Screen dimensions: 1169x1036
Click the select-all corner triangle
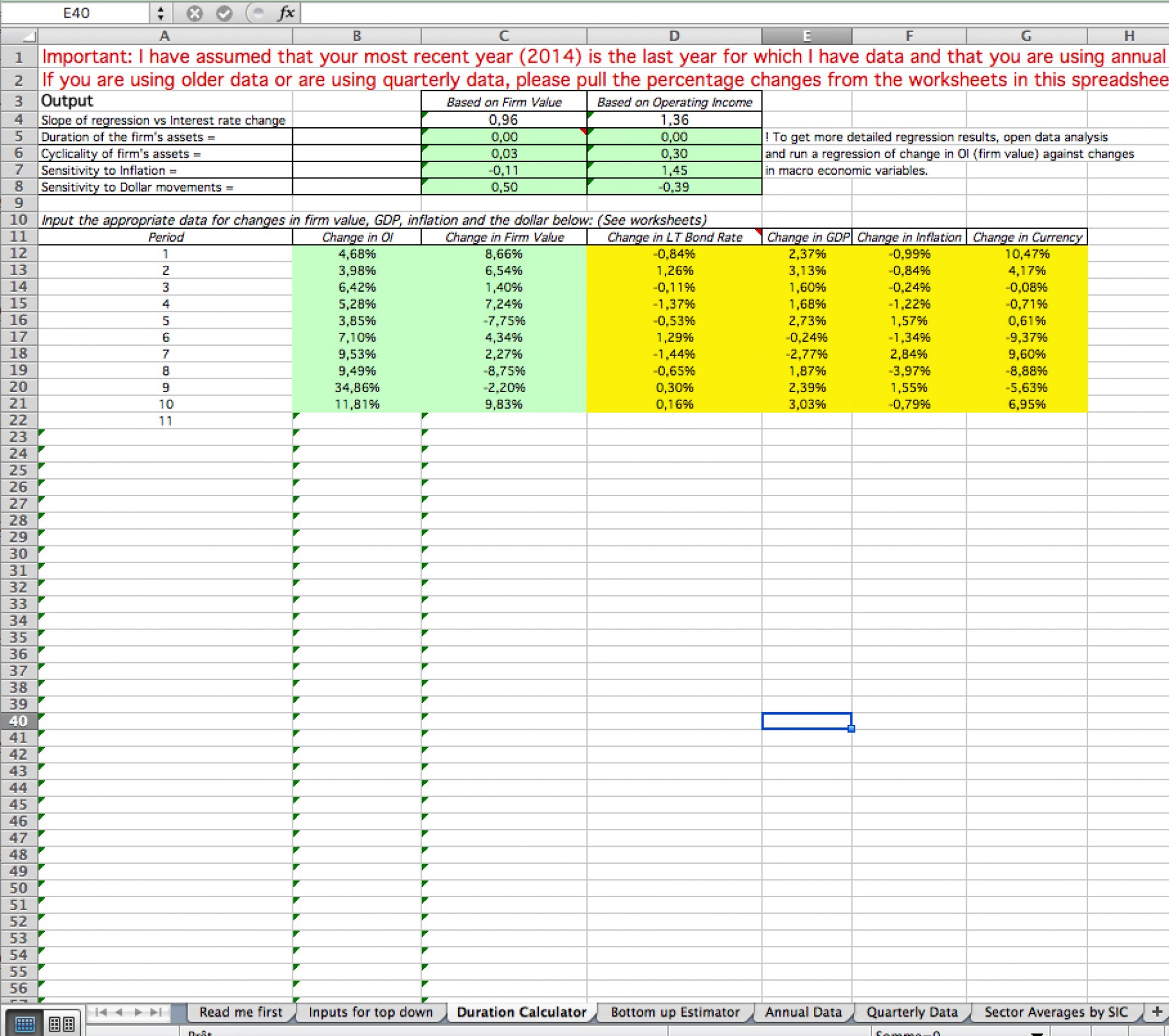(19, 37)
